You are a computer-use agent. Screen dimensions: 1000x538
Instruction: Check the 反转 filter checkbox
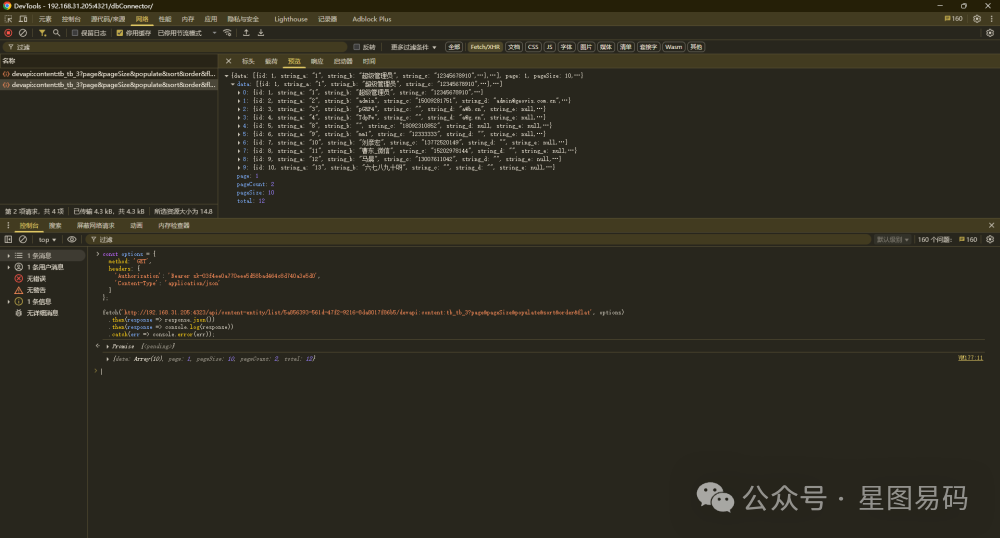(357, 47)
